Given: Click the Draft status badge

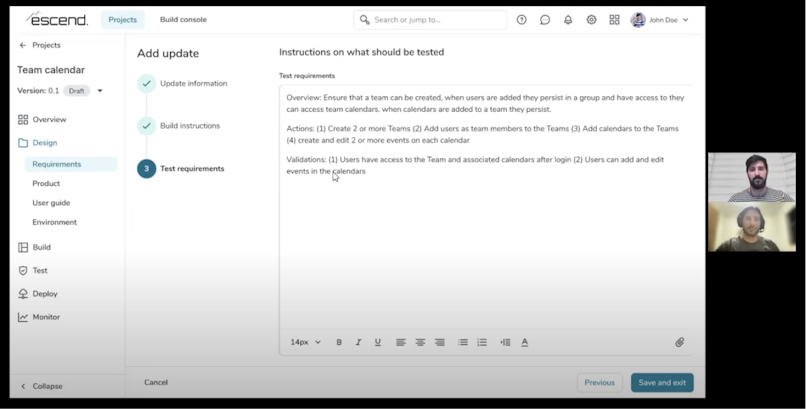Looking at the screenshot, I should pos(77,91).
